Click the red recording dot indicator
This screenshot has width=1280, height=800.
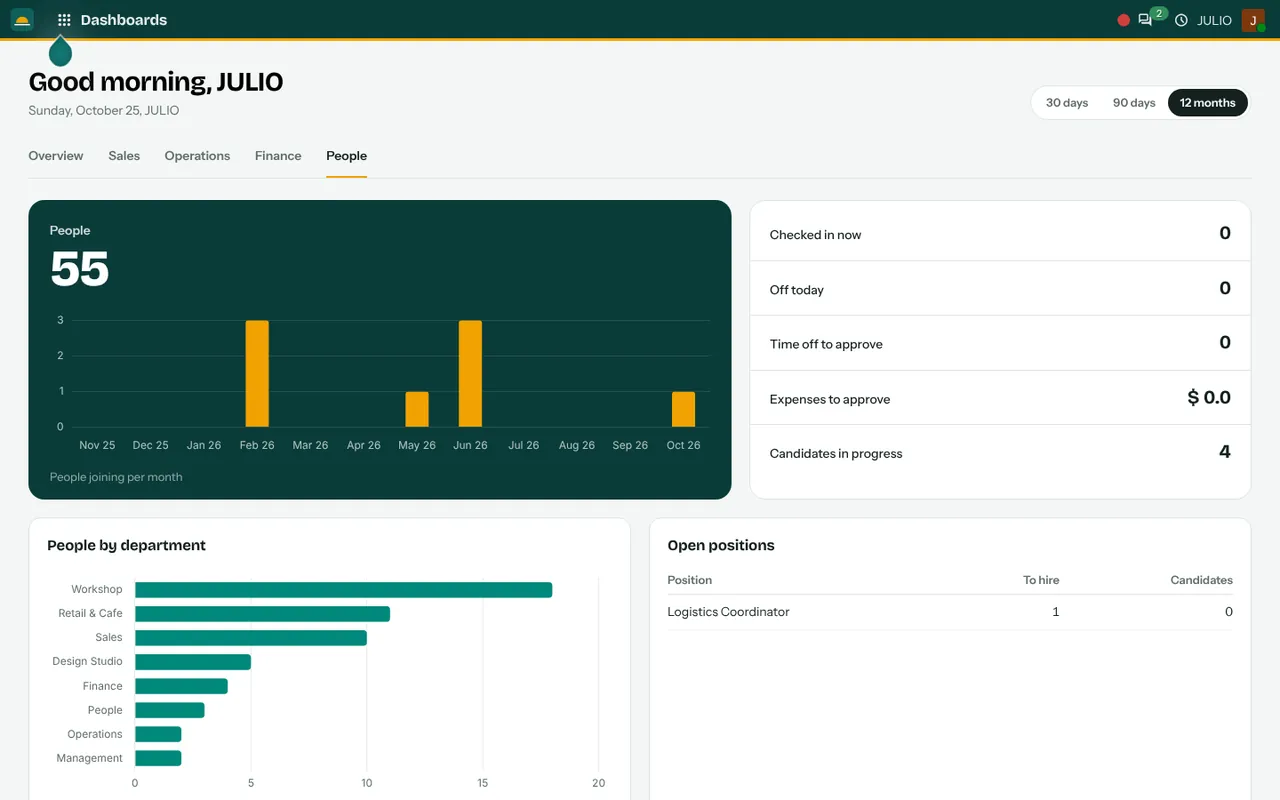point(1123,20)
